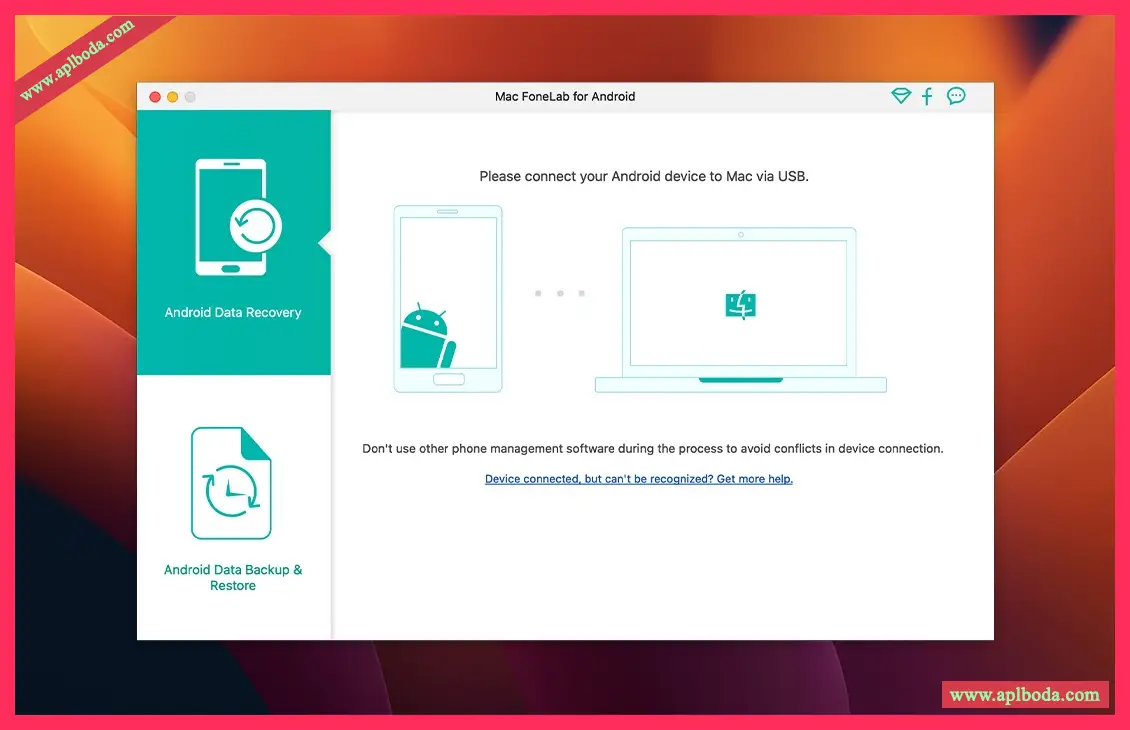
Task: Close the Mac FoneLab window with the red button
Action: [x=155, y=97]
